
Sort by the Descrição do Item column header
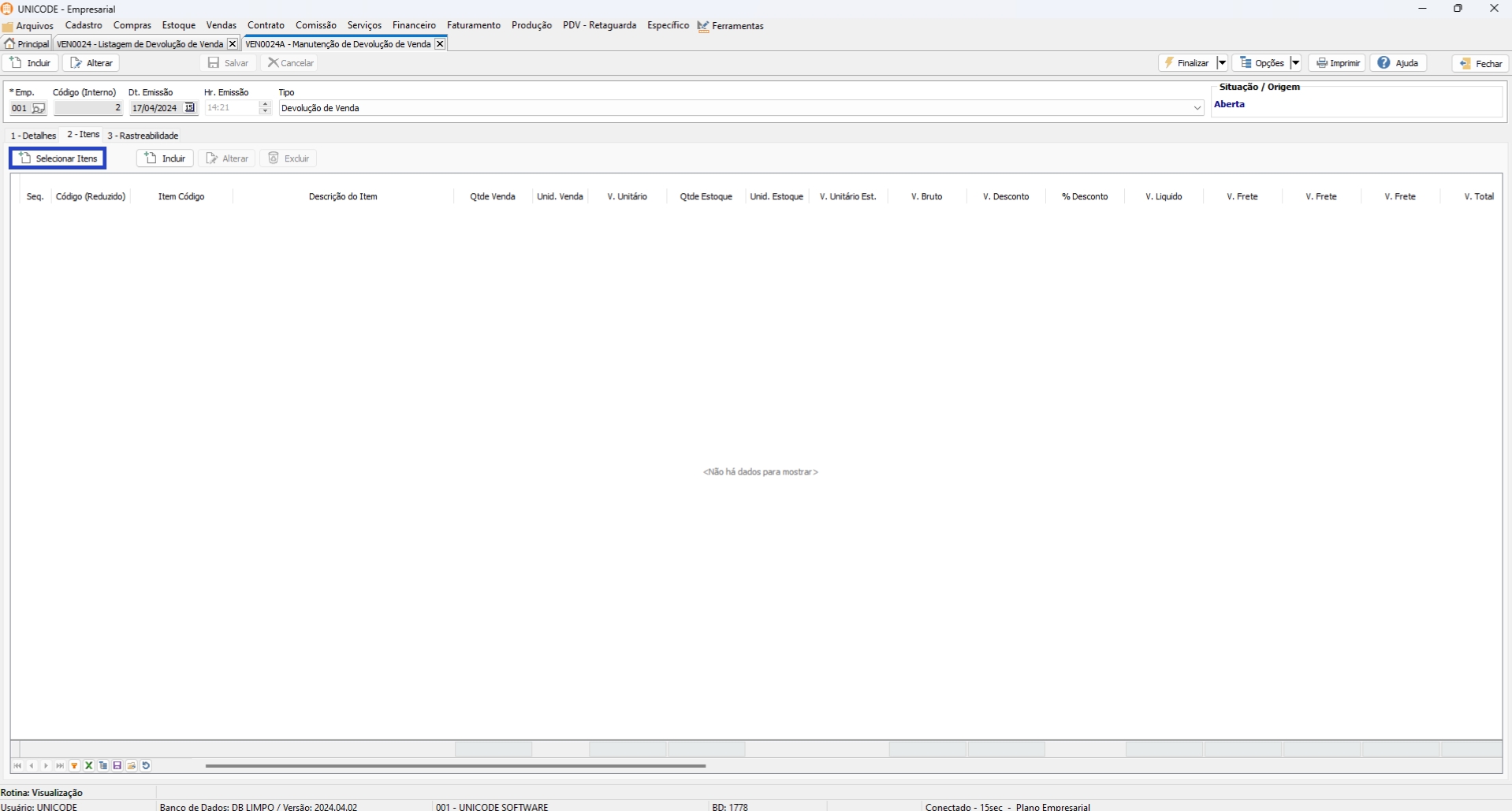[x=343, y=196]
